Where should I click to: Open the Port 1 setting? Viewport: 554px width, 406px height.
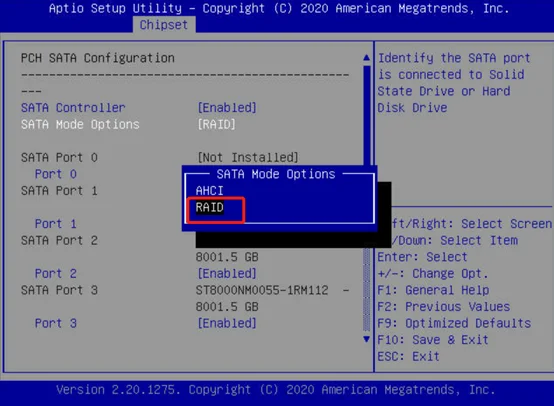[56, 224]
